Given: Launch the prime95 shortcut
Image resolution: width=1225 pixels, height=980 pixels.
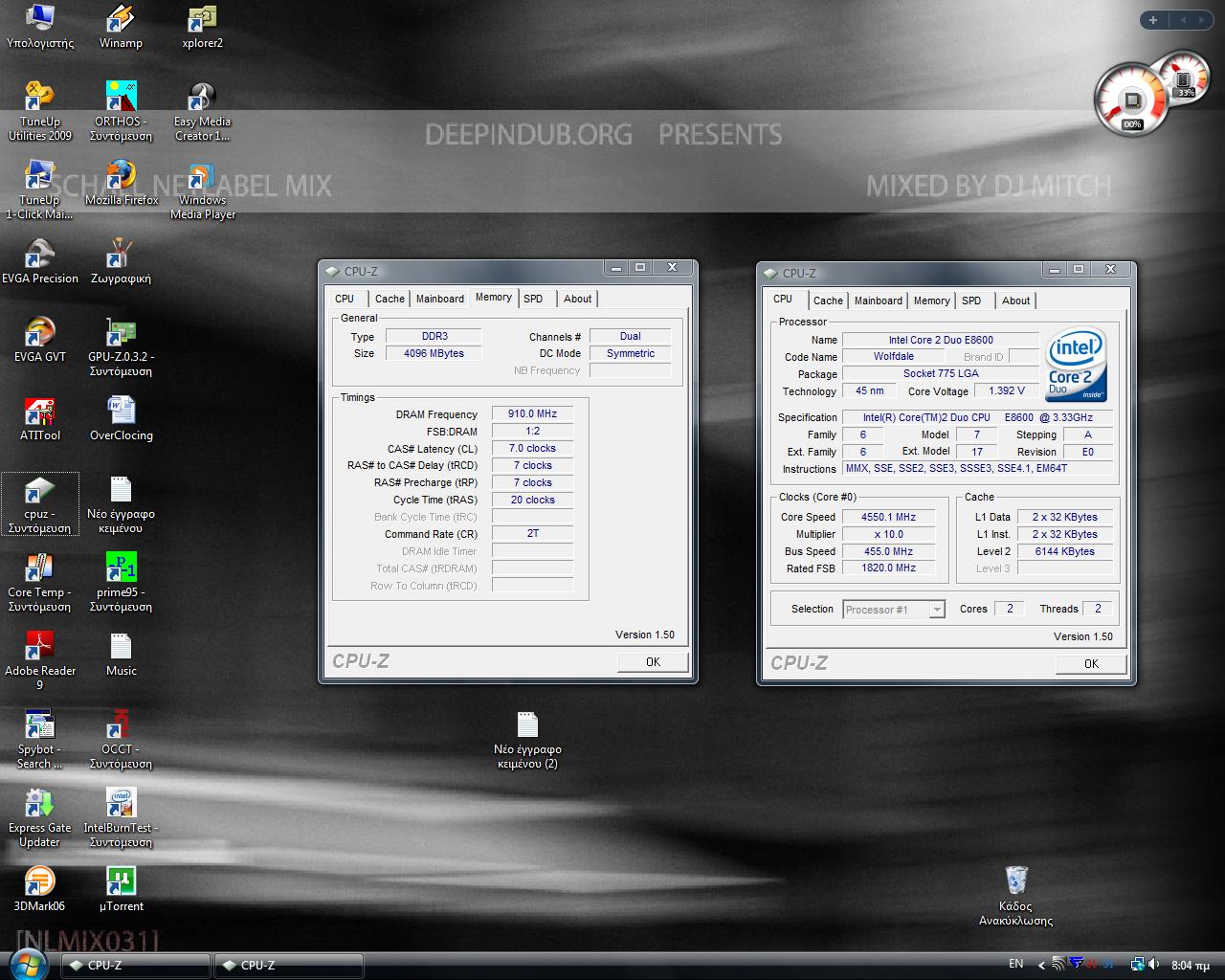Looking at the screenshot, I should [x=121, y=583].
